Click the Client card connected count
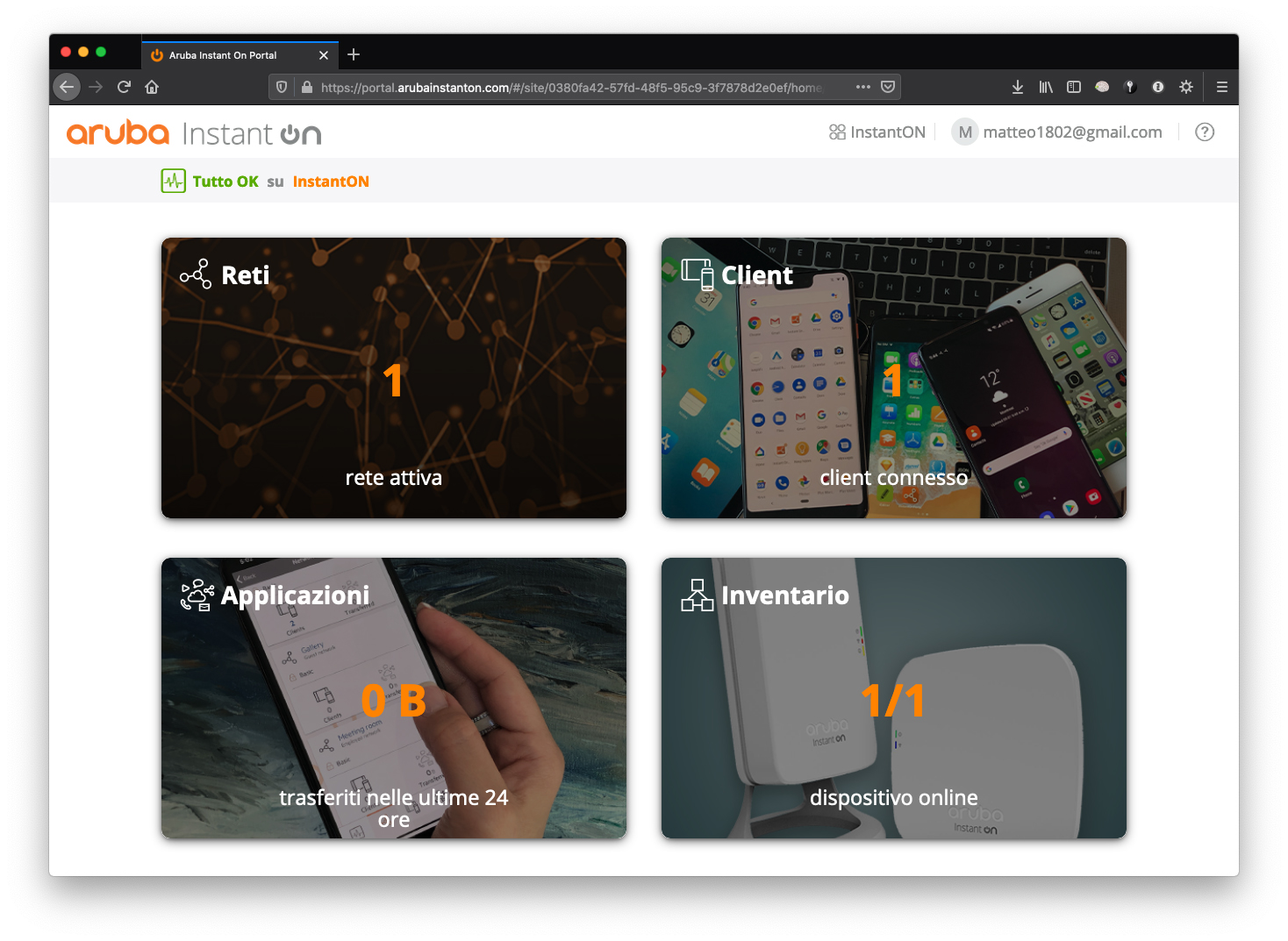 pos(893,381)
